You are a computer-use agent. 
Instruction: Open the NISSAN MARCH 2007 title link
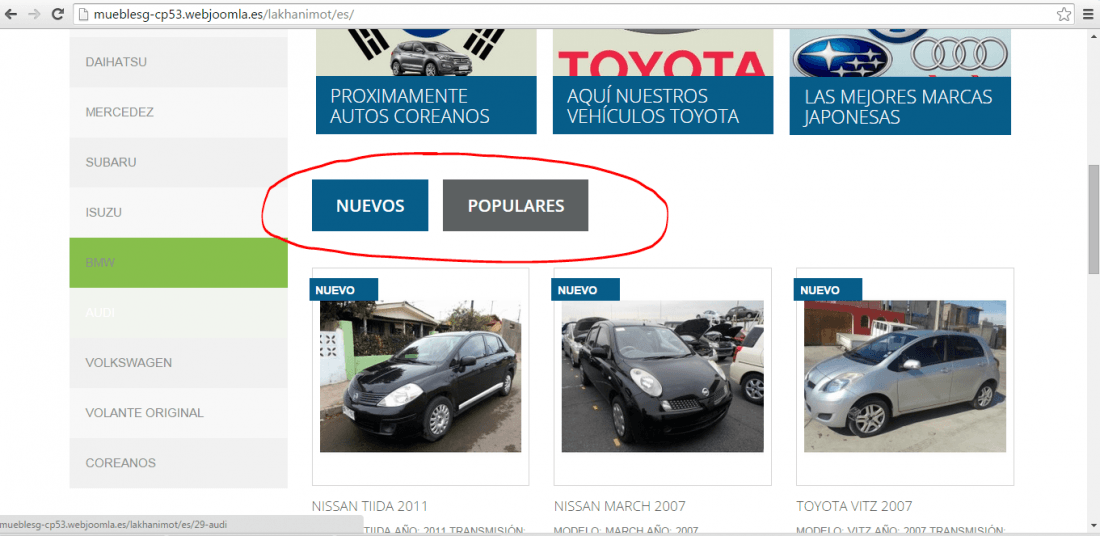(619, 507)
